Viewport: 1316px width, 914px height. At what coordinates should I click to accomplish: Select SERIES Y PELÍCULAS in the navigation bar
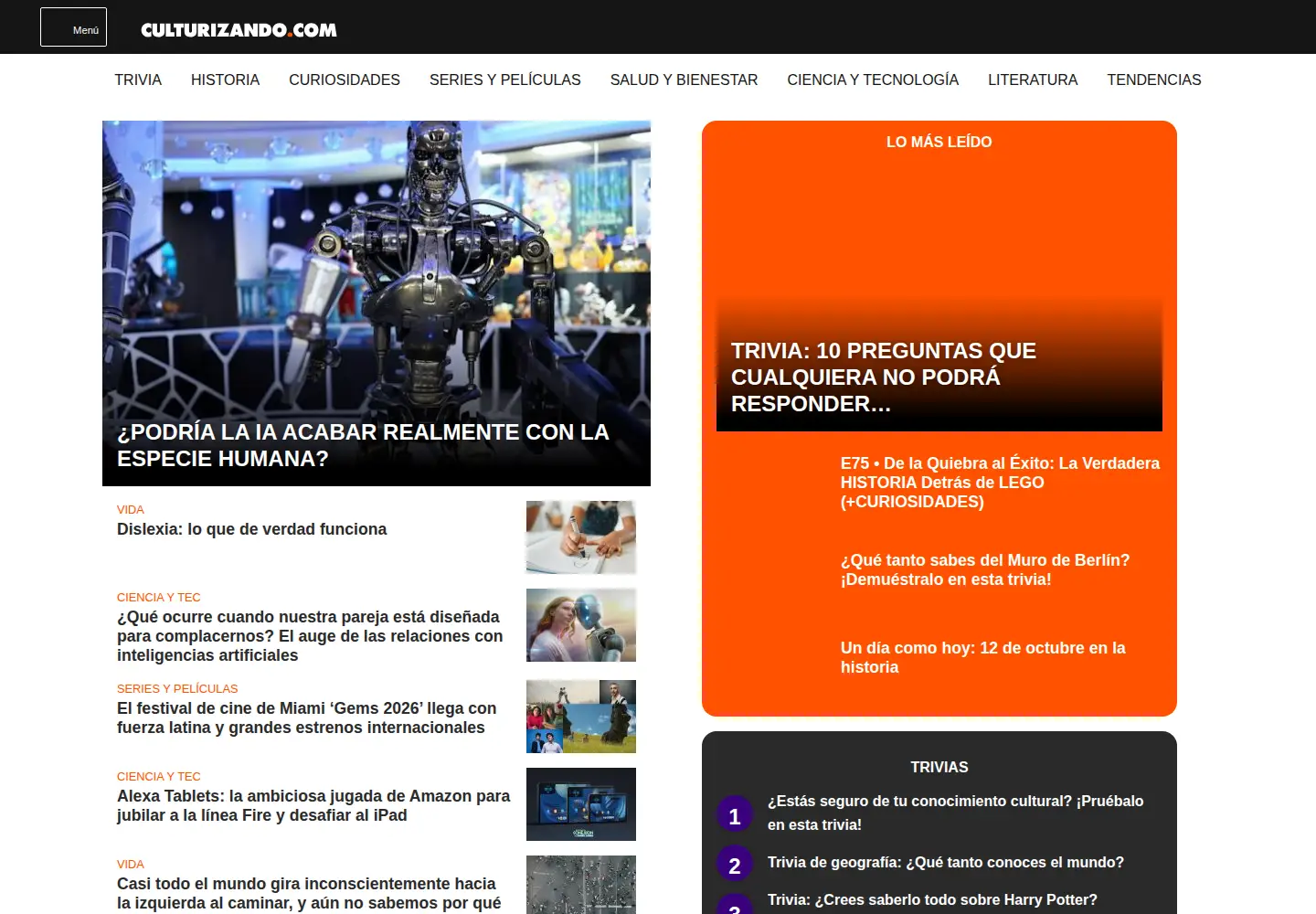pos(505,80)
